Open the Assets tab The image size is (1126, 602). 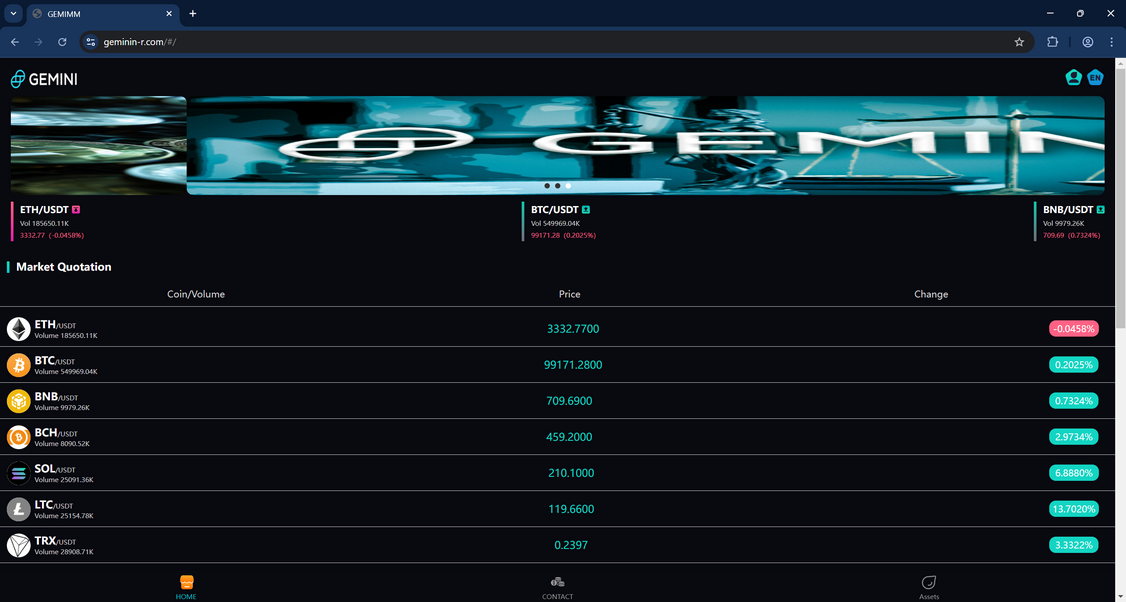(x=929, y=587)
